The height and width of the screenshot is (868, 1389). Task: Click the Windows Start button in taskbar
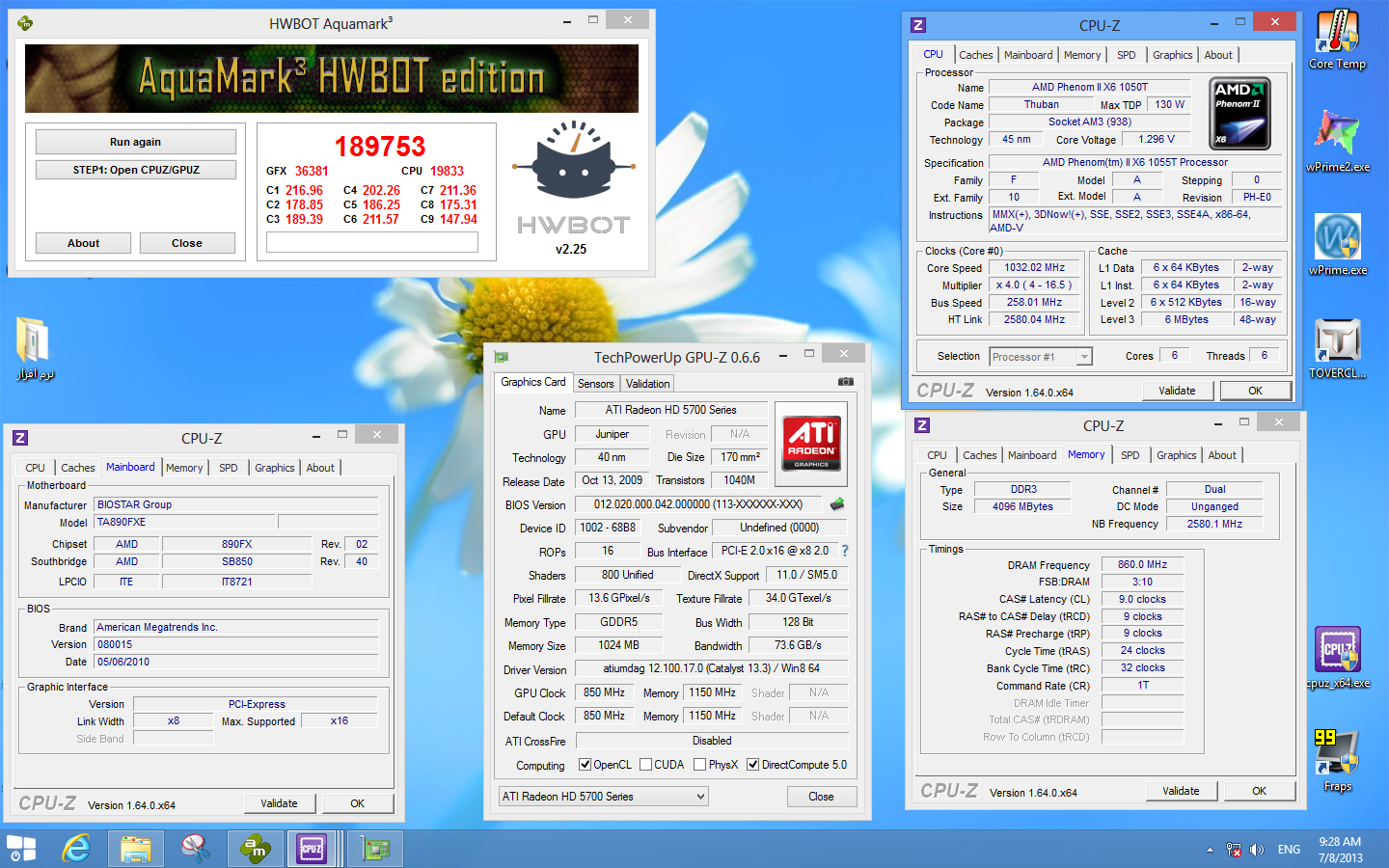(x=21, y=850)
